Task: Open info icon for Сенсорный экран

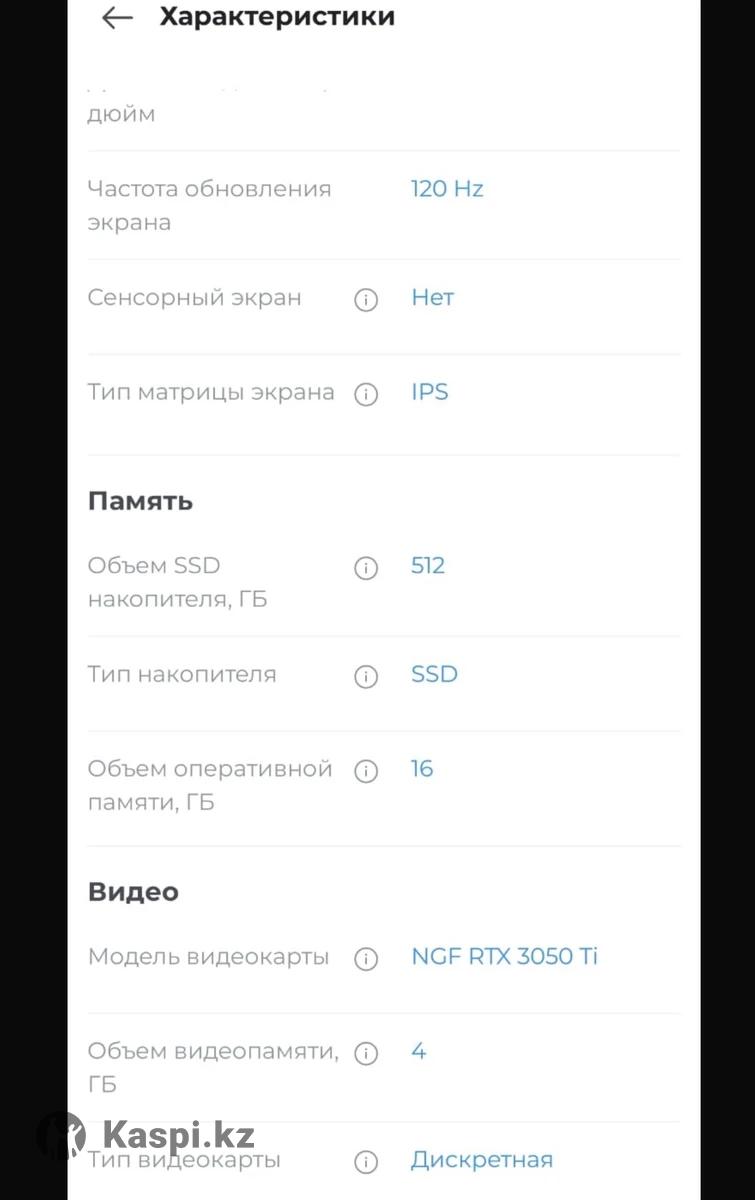Action: [x=366, y=299]
